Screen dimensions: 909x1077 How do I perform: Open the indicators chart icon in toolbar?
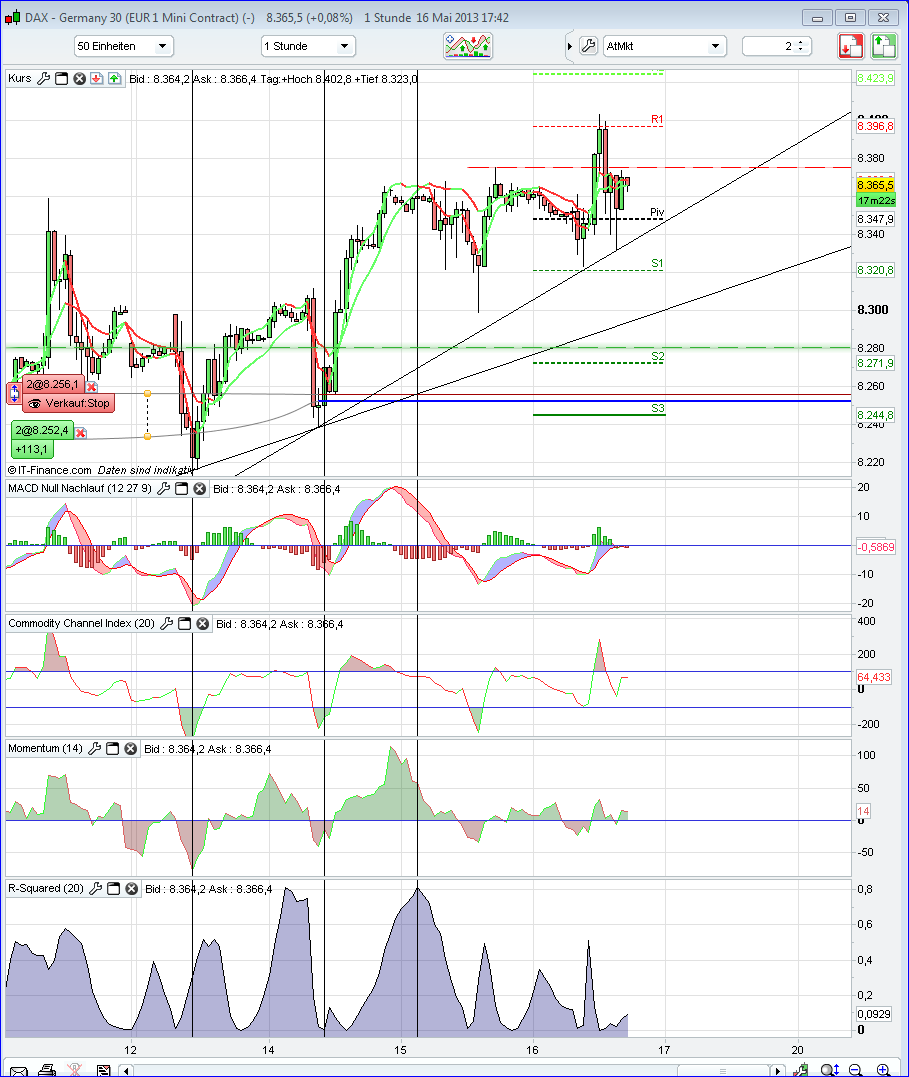click(x=468, y=46)
